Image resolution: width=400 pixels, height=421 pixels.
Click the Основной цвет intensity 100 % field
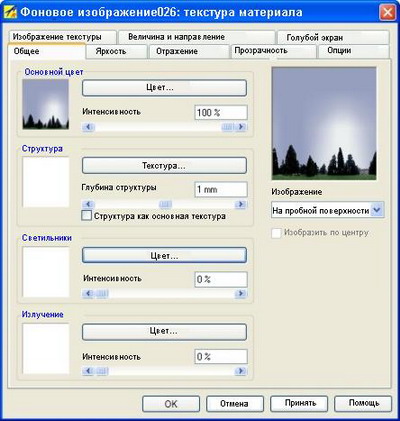click(221, 113)
